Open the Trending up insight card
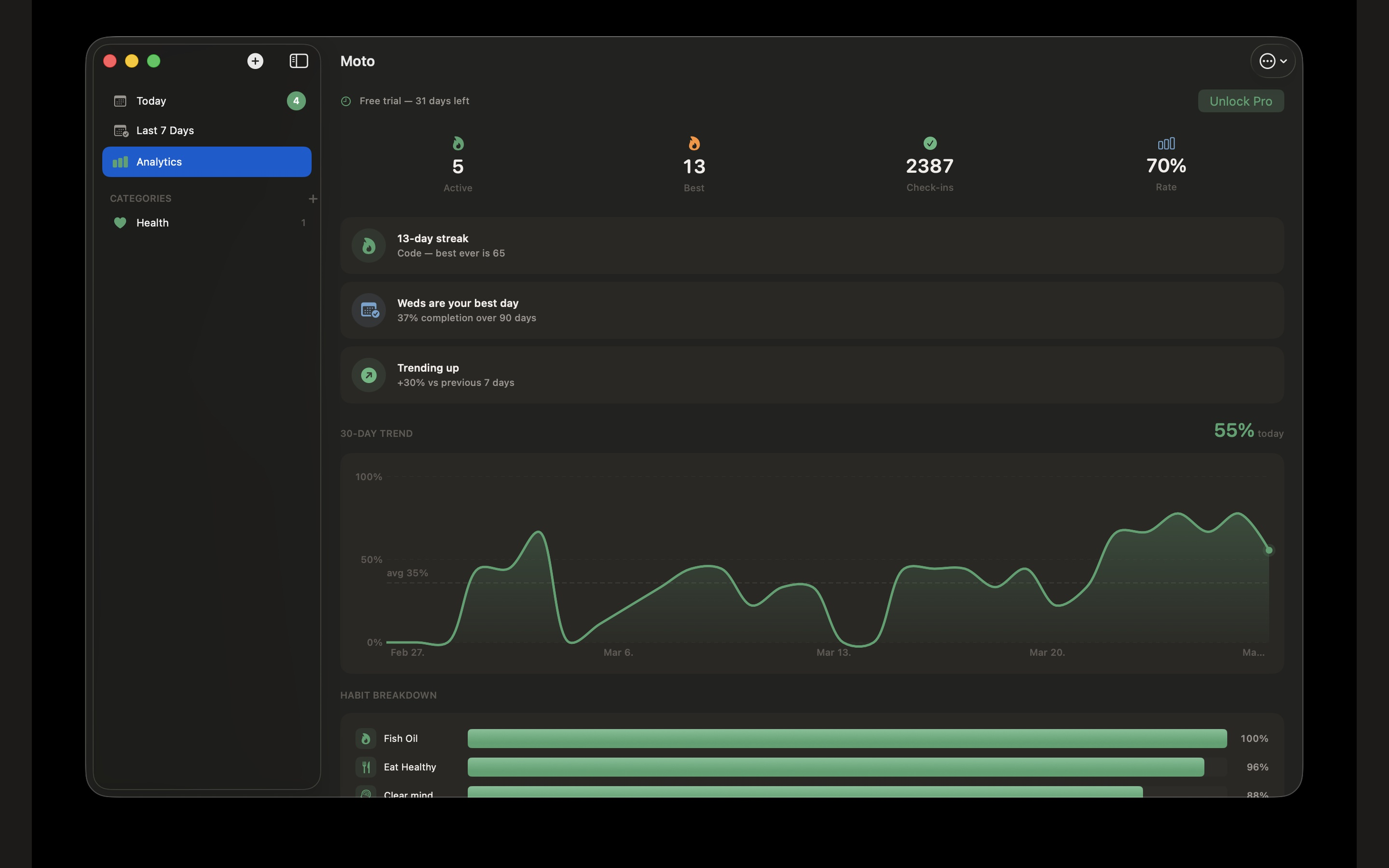 (812, 375)
